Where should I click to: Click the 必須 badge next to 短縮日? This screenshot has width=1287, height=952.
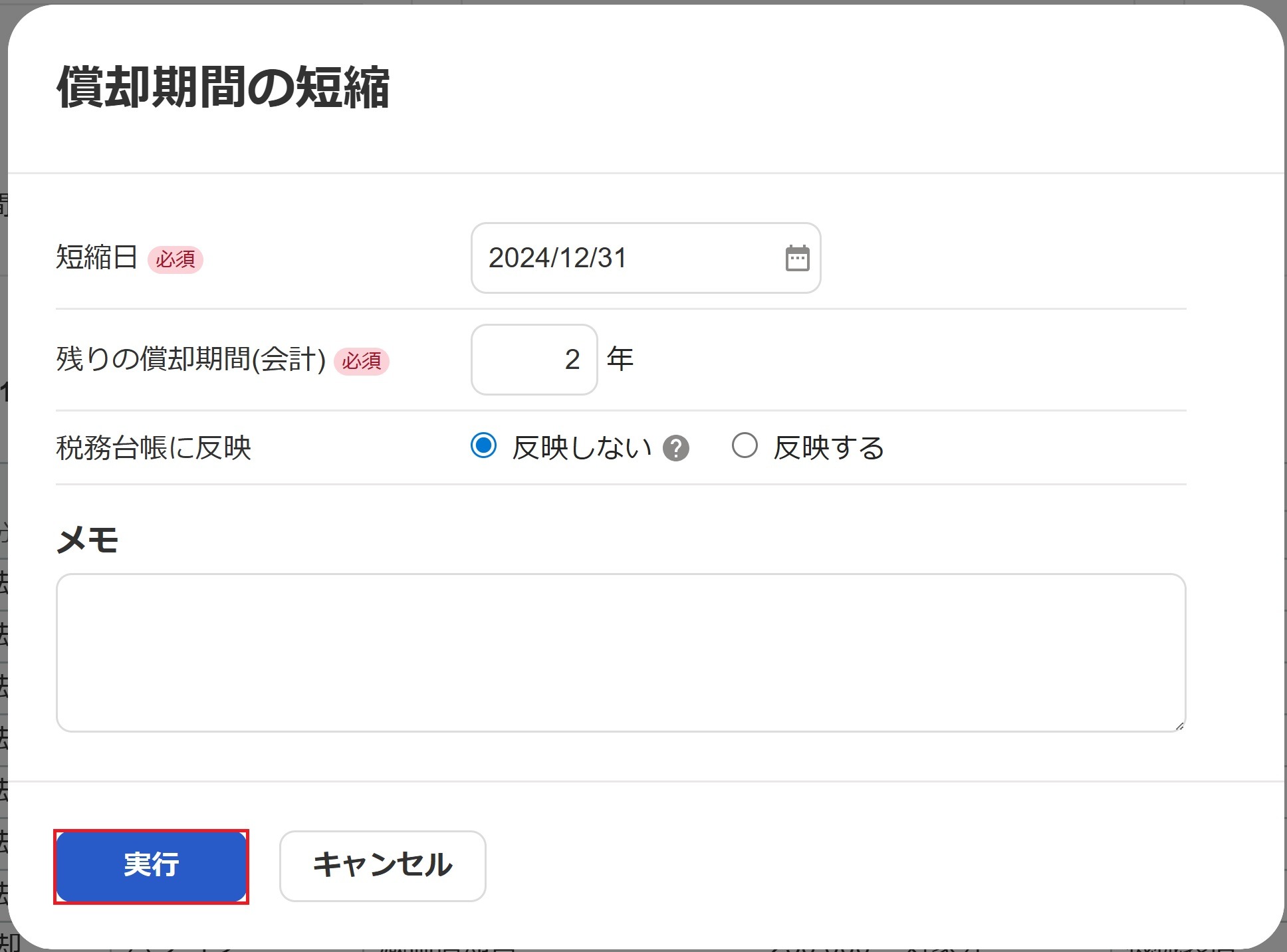pos(175,259)
